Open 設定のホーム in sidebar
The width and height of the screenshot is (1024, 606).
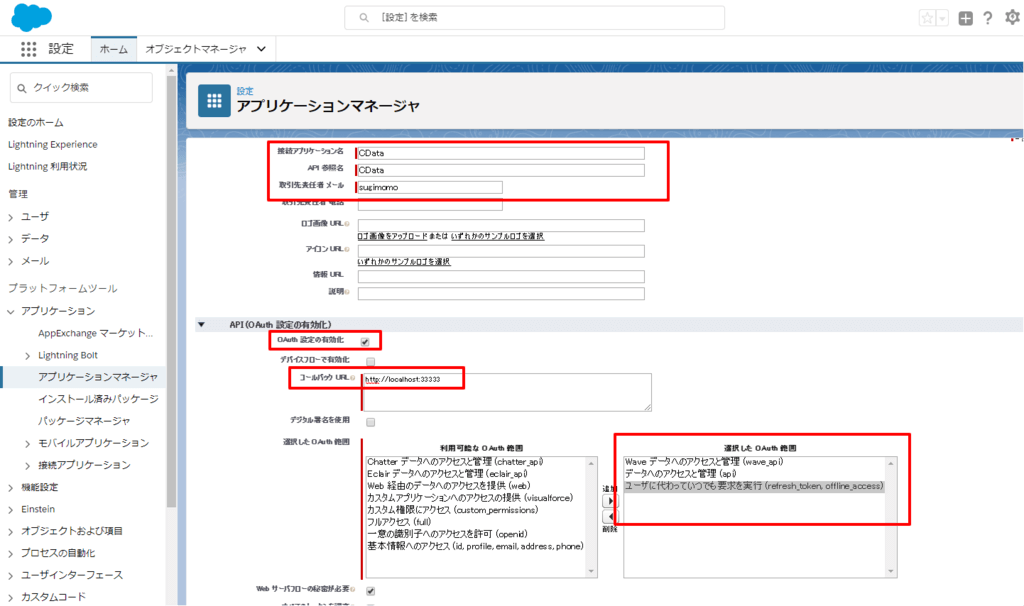coord(36,122)
